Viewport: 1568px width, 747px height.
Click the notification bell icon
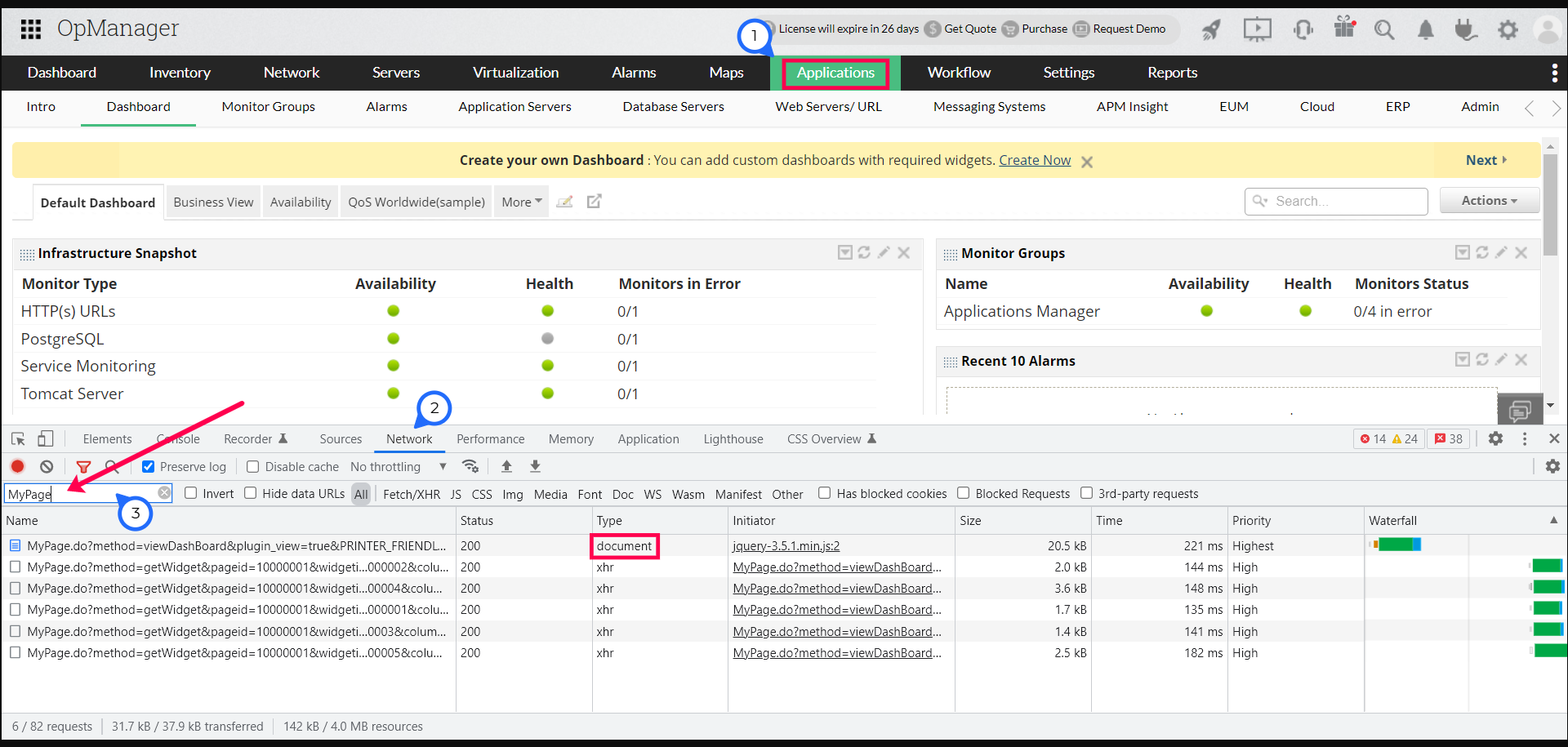(1425, 30)
